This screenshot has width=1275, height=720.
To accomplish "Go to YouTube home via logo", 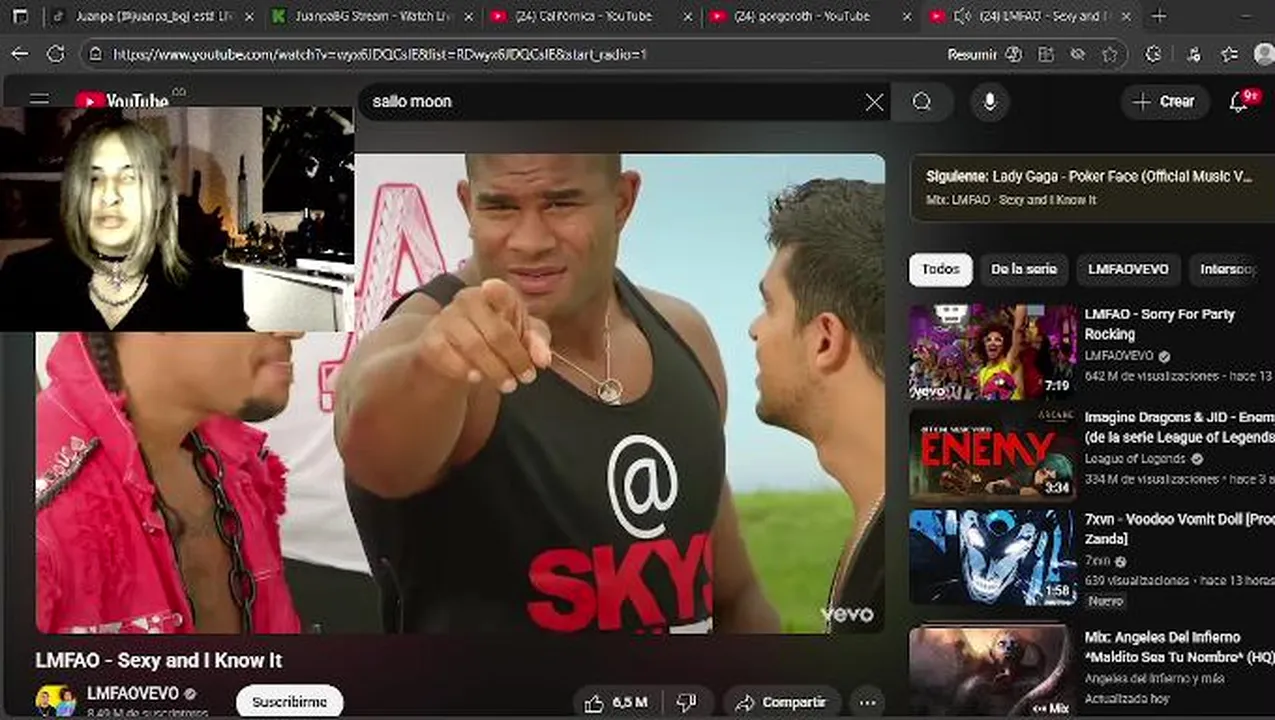I will (x=123, y=100).
